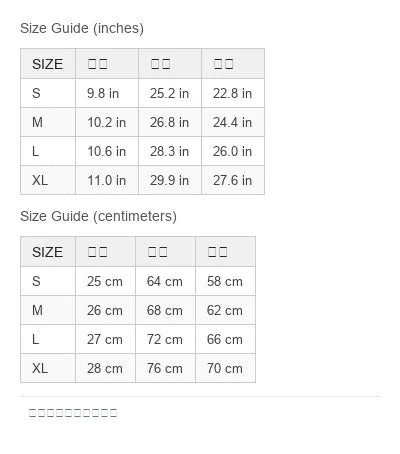This screenshot has width=400, height=454.
Task: Click the XL row label in inches table
Action: pyautogui.click(x=48, y=180)
